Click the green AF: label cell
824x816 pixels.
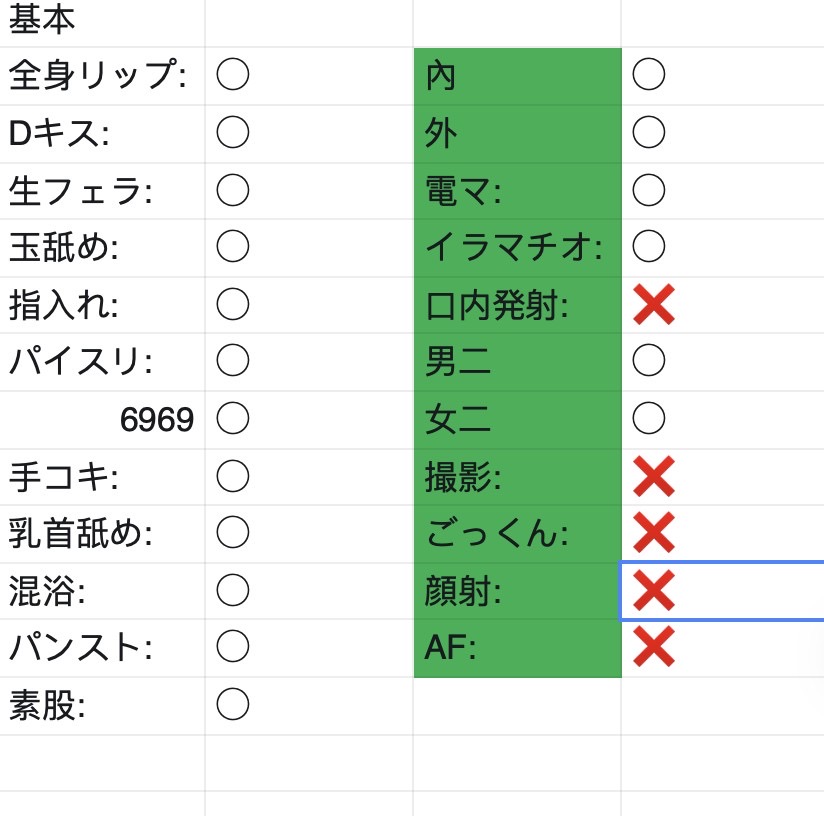coord(518,648)
